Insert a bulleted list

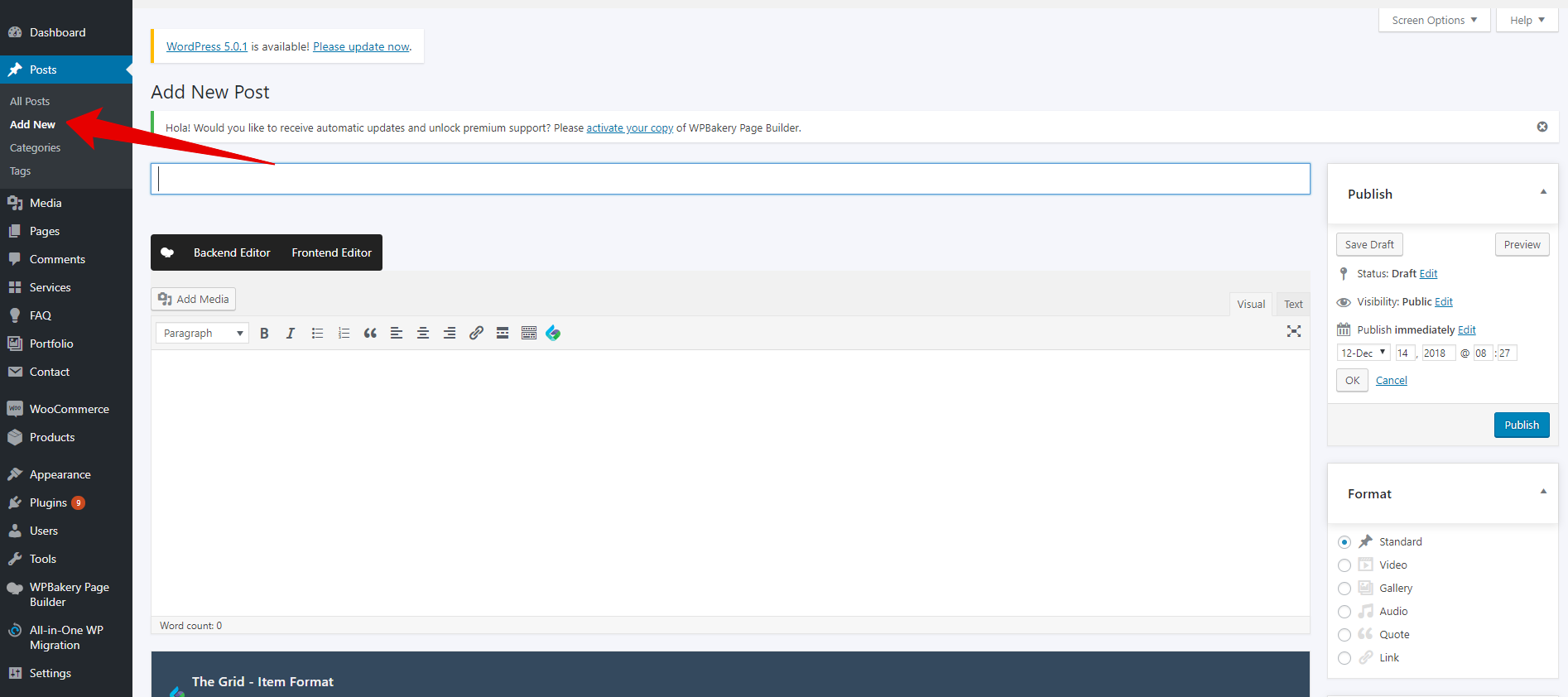(317, 333)
